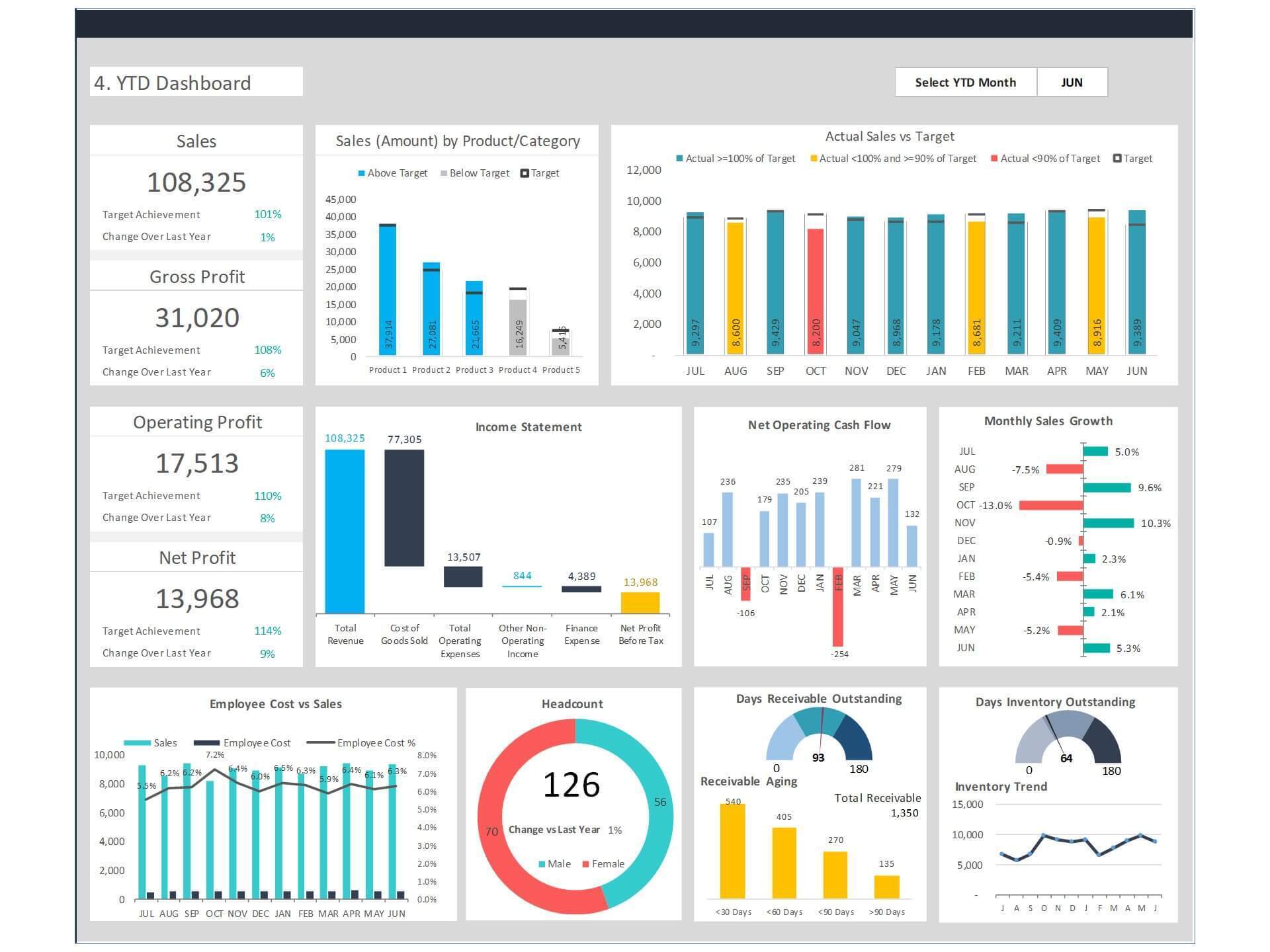Click the Inventory Trend line chart
This screenshot has height=952, width=1270.
[x=1078, y=846]
